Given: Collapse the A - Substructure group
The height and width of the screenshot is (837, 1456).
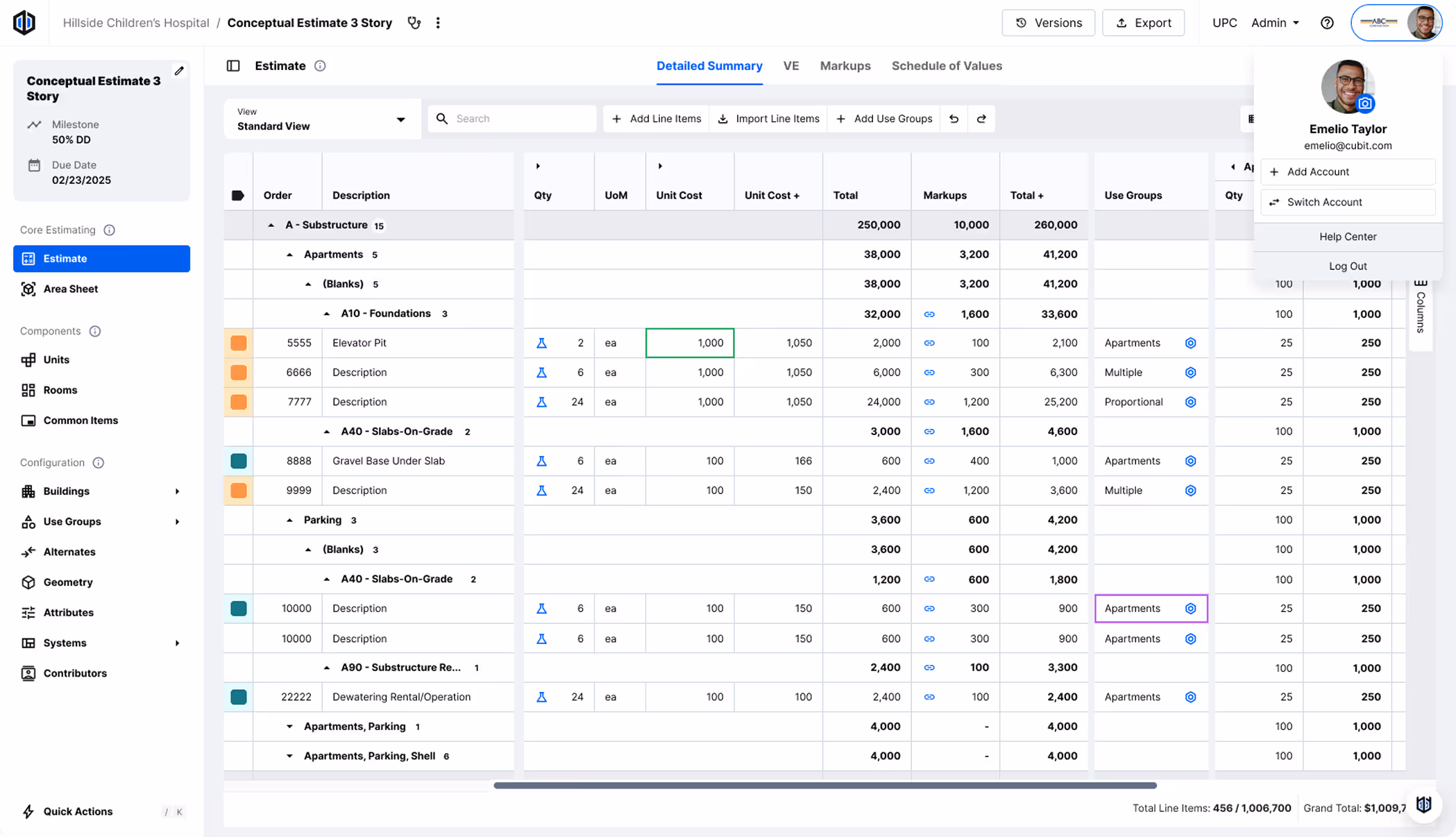Looking at the screenshot, I should coord(271,225).
